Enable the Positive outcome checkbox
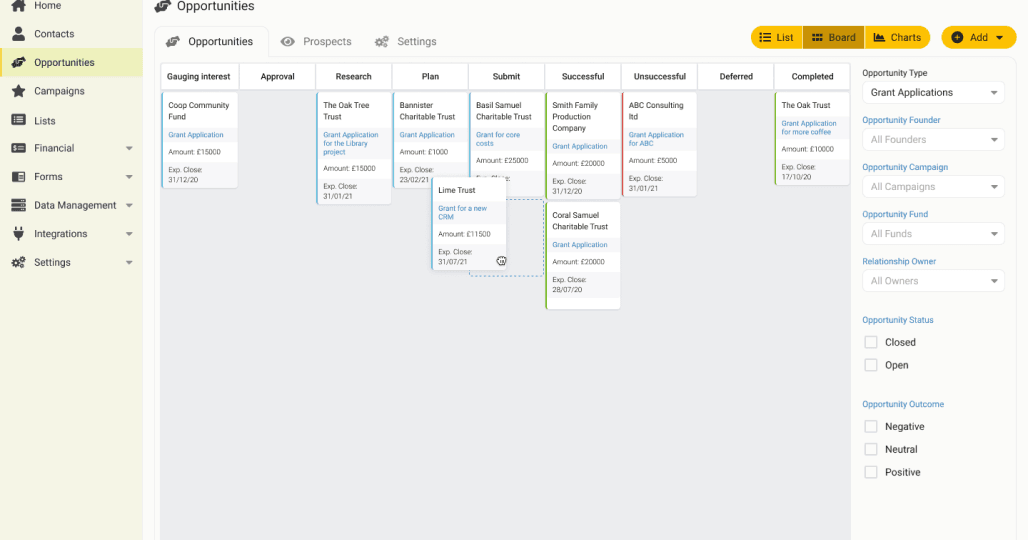Image resolution: width=1028 pixels, height=540 pixels. (x=871, y=472)
